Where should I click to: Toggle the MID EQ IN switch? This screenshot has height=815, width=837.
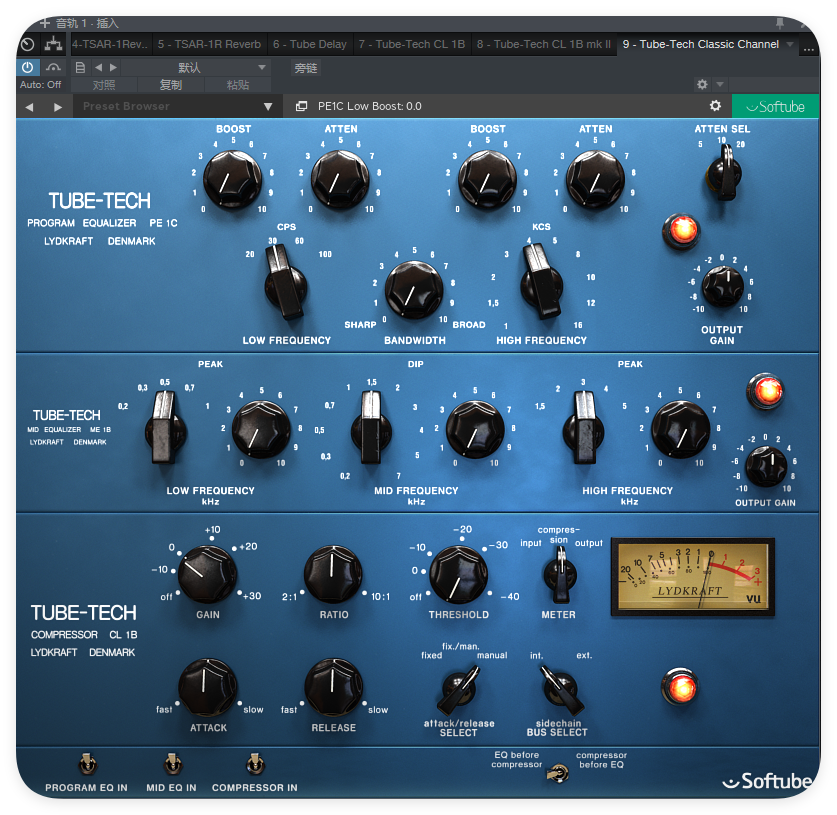tap(172, 764)
